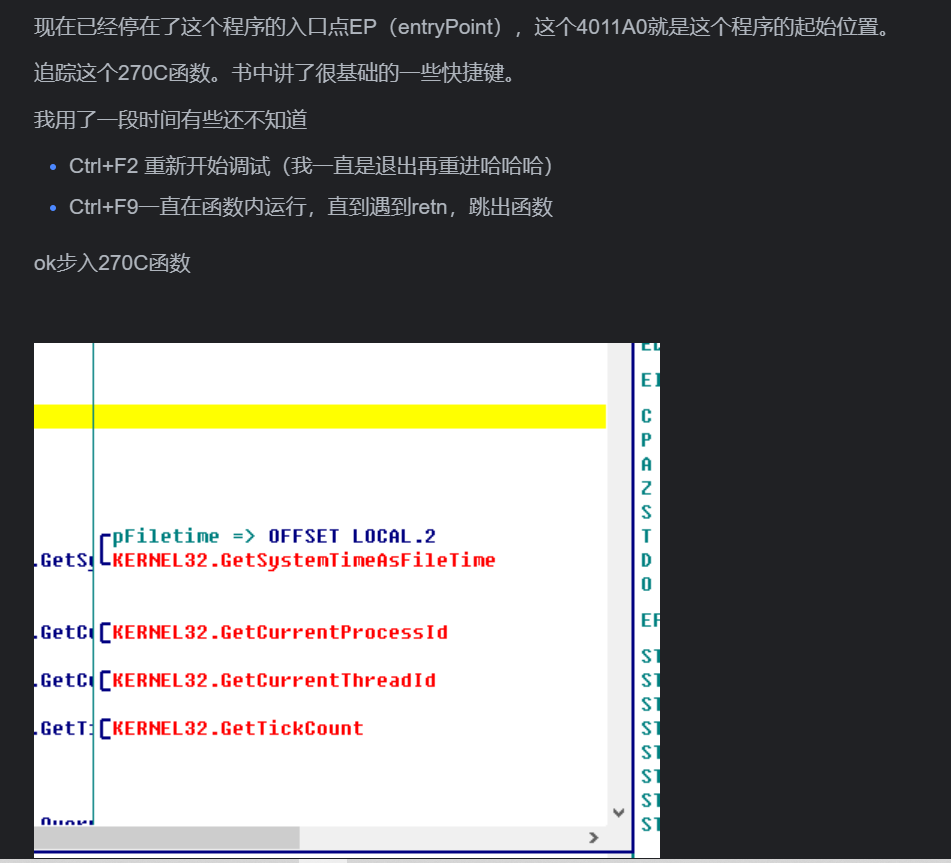
Task: Click the Ctrl+F2 restart debugging text
Action: click(311, 166)
